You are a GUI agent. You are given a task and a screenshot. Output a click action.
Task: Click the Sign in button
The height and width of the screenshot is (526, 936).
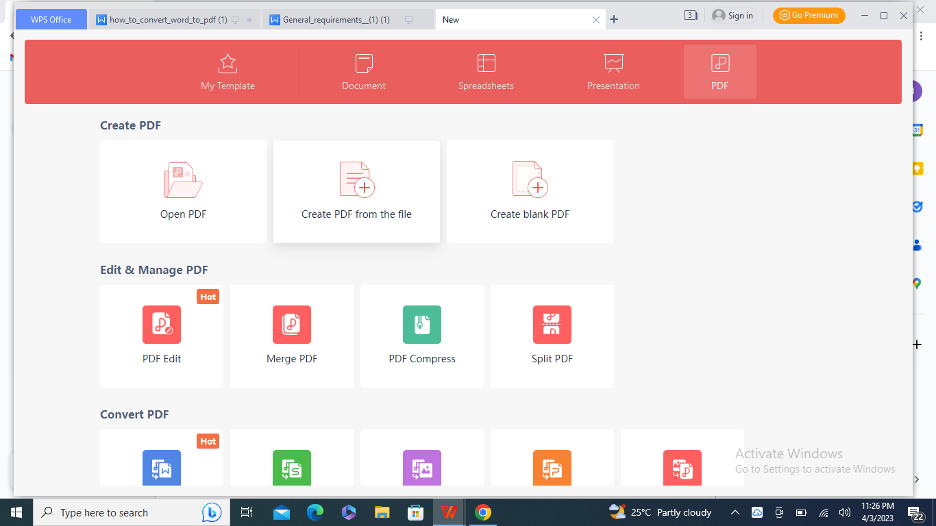coord(733,16)
